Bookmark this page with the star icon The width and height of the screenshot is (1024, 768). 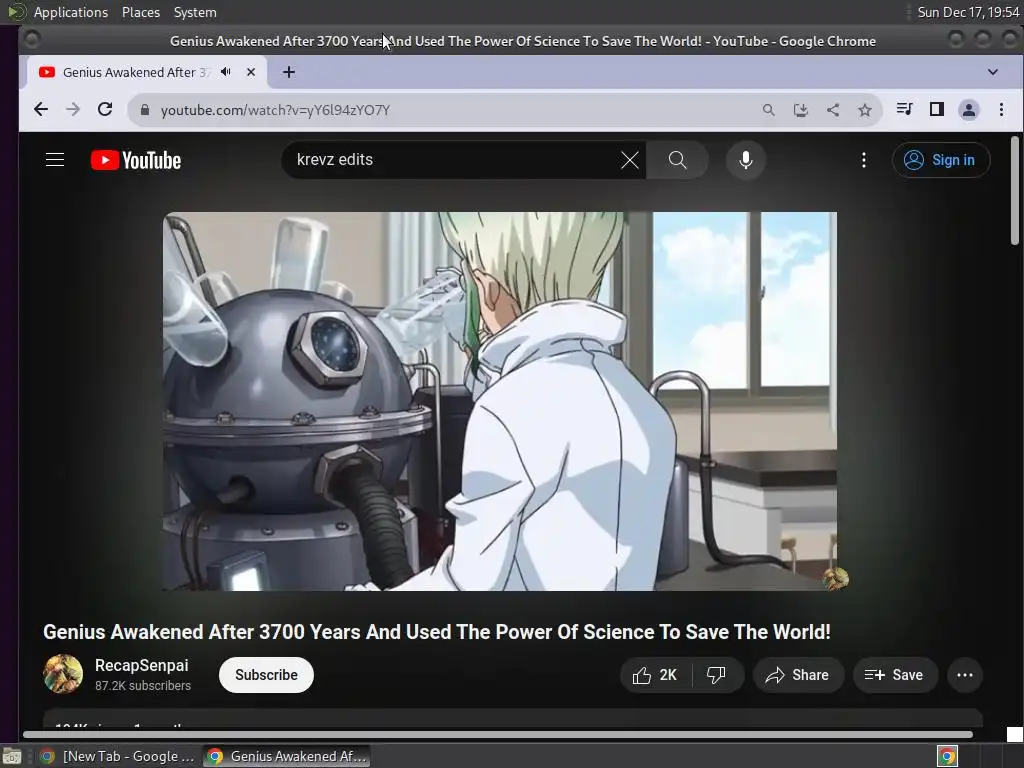click(865, 110)
